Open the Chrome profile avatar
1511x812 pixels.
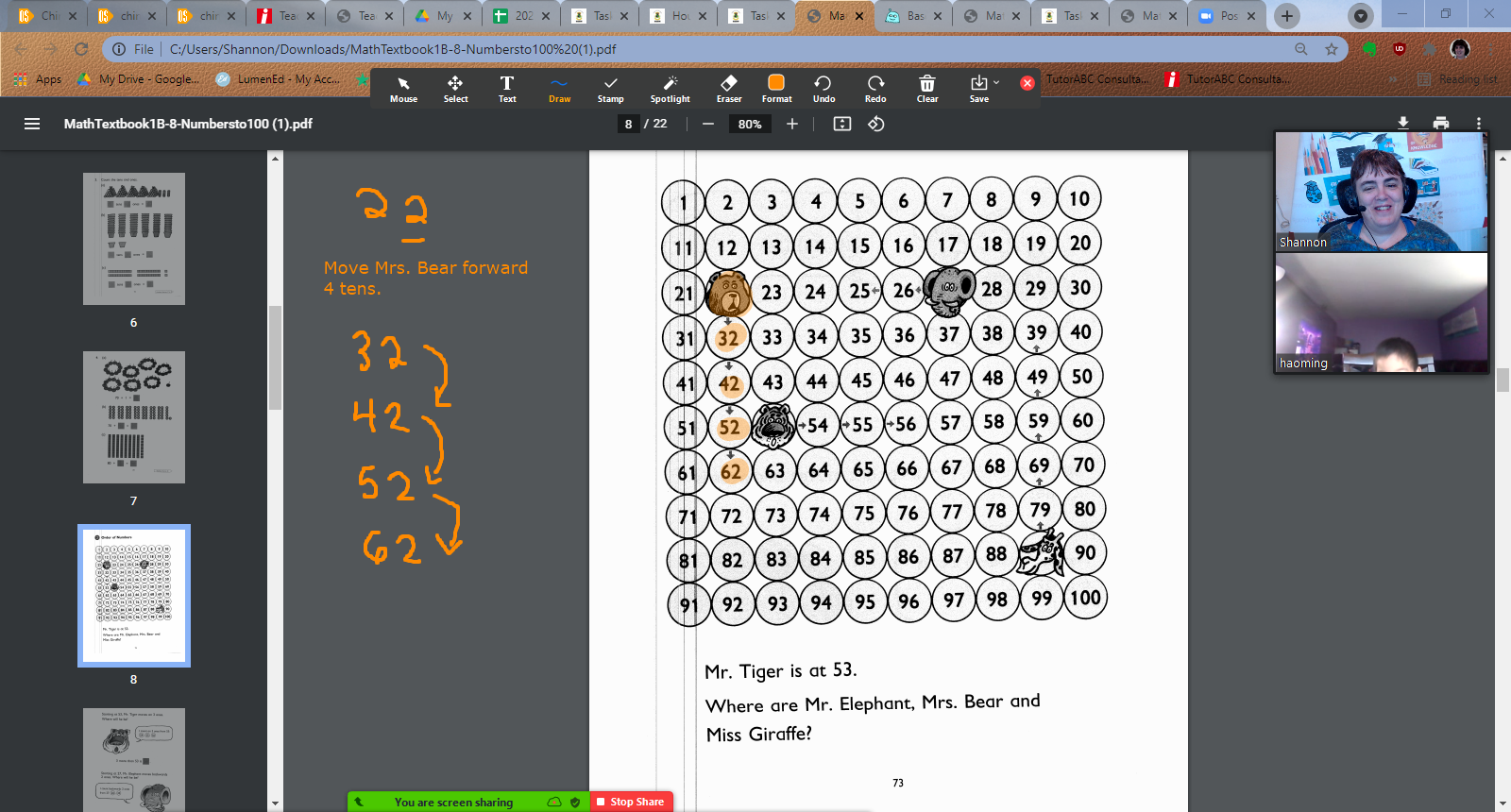pyautogui.click(x=1460, y=49)
